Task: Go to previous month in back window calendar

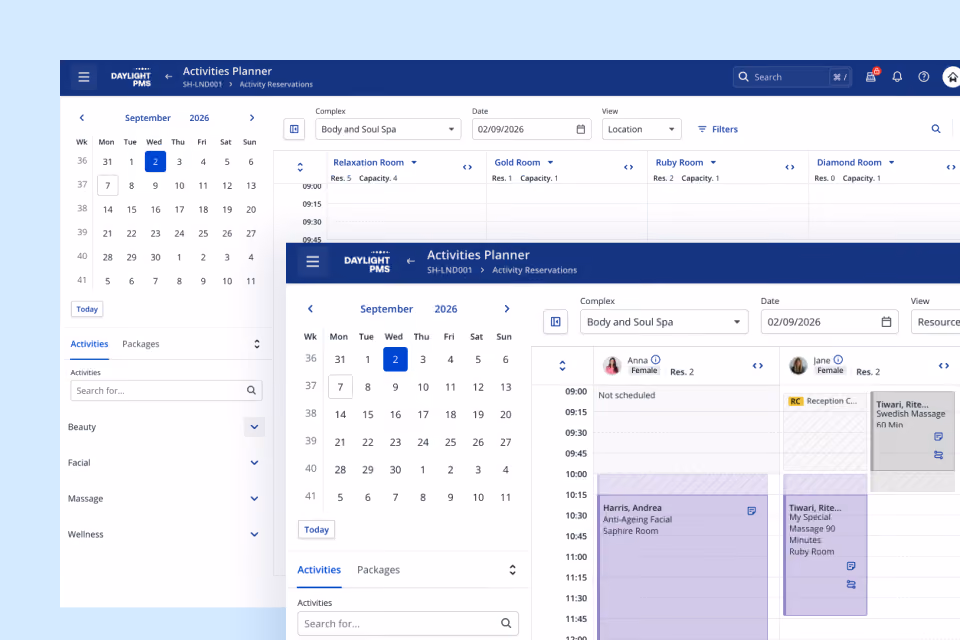Action: pyautogui.click(x=82, y=118)
